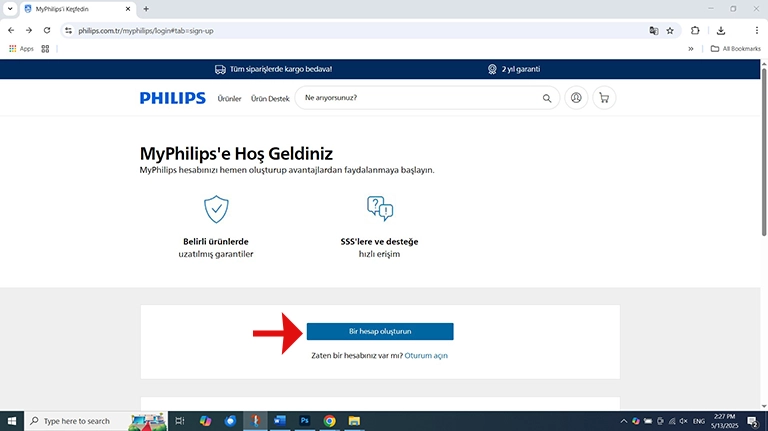Click the 2 yıl garanti text
768x431 pixels.
point(521,69)
